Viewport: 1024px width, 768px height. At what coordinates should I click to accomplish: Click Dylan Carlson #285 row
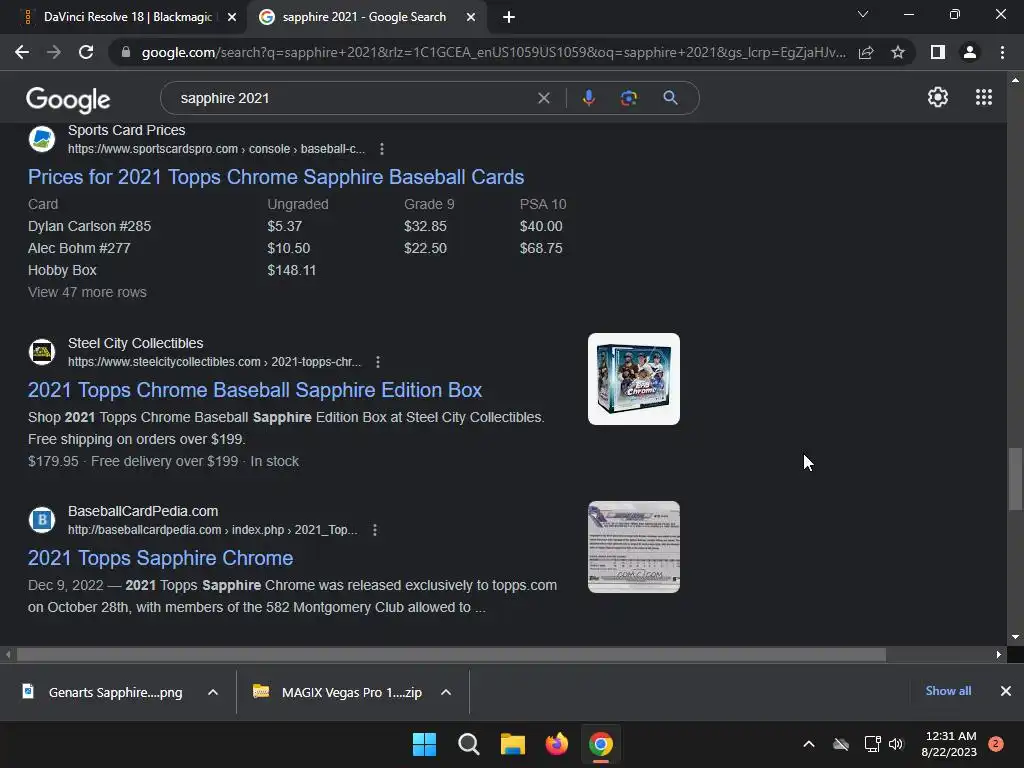tap(295, 226)
